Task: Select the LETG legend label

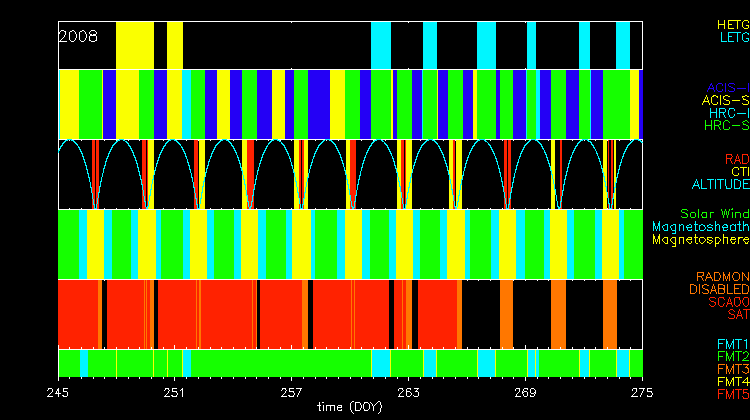Action: point(733,37)
